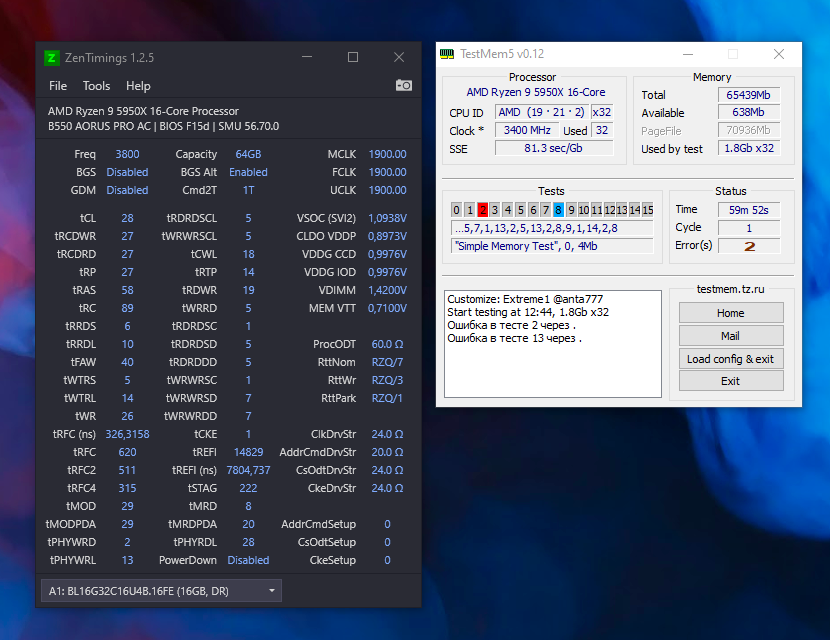Click the TestMem5 memory chip title icon
Viewport: 830px width, 640px height.
coord(447,54)
